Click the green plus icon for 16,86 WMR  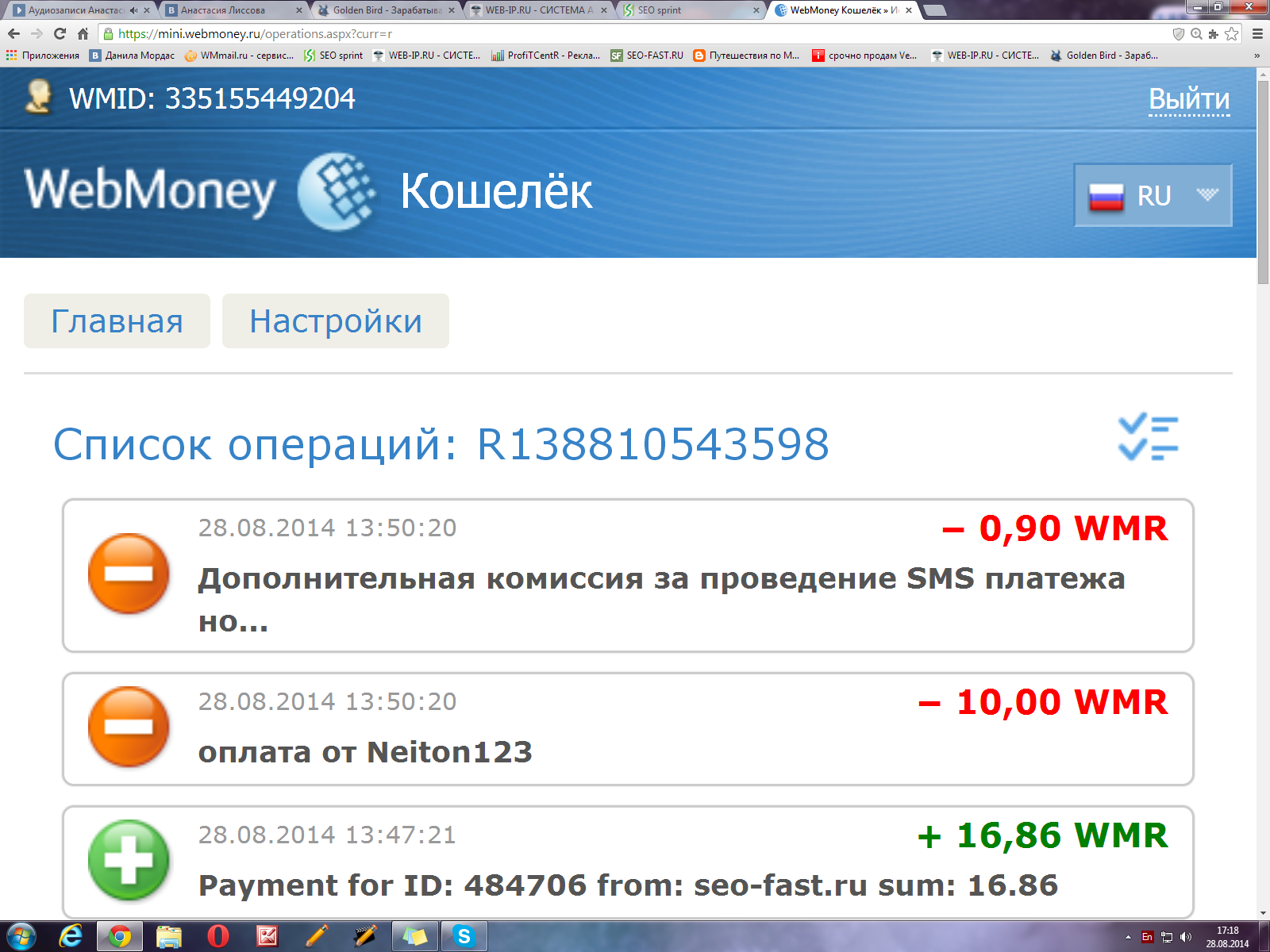point(129,860)
